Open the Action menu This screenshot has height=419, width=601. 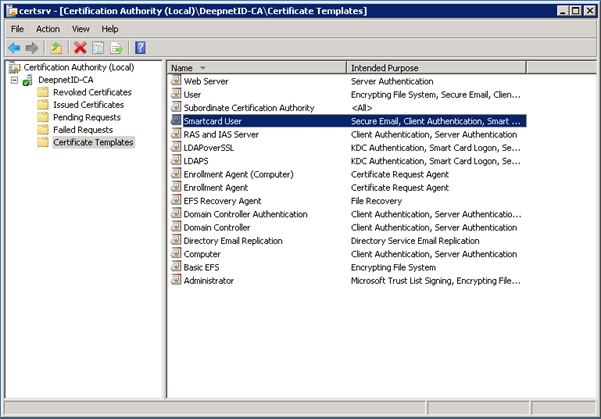48,29
